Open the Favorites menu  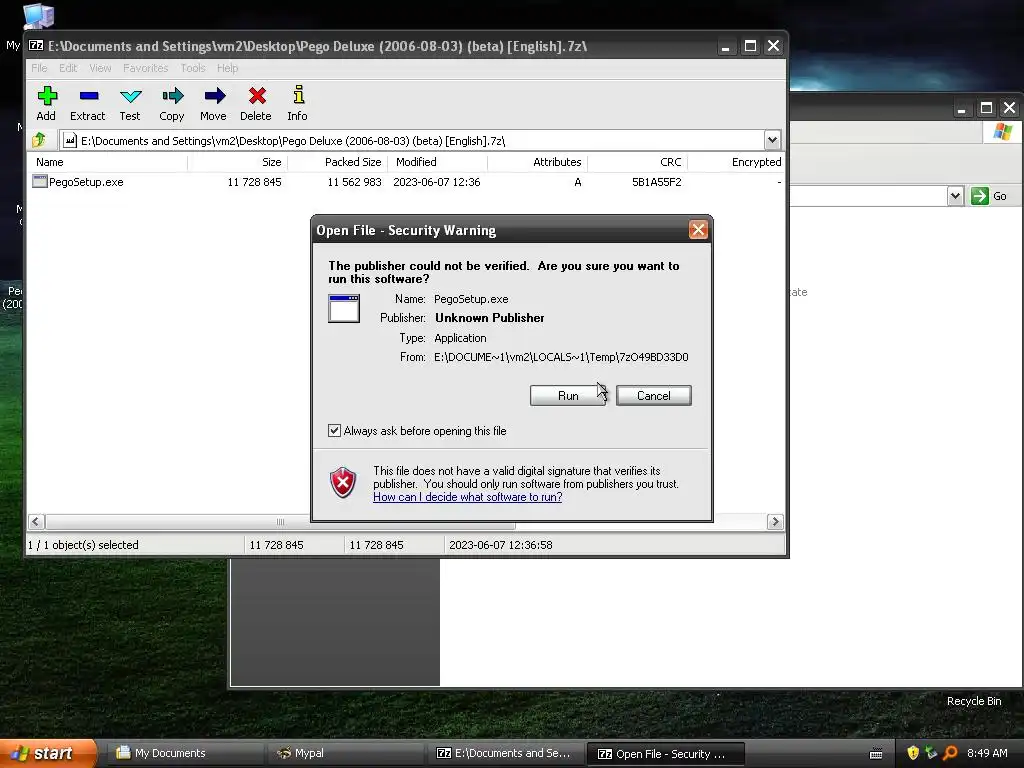point(146,68)
